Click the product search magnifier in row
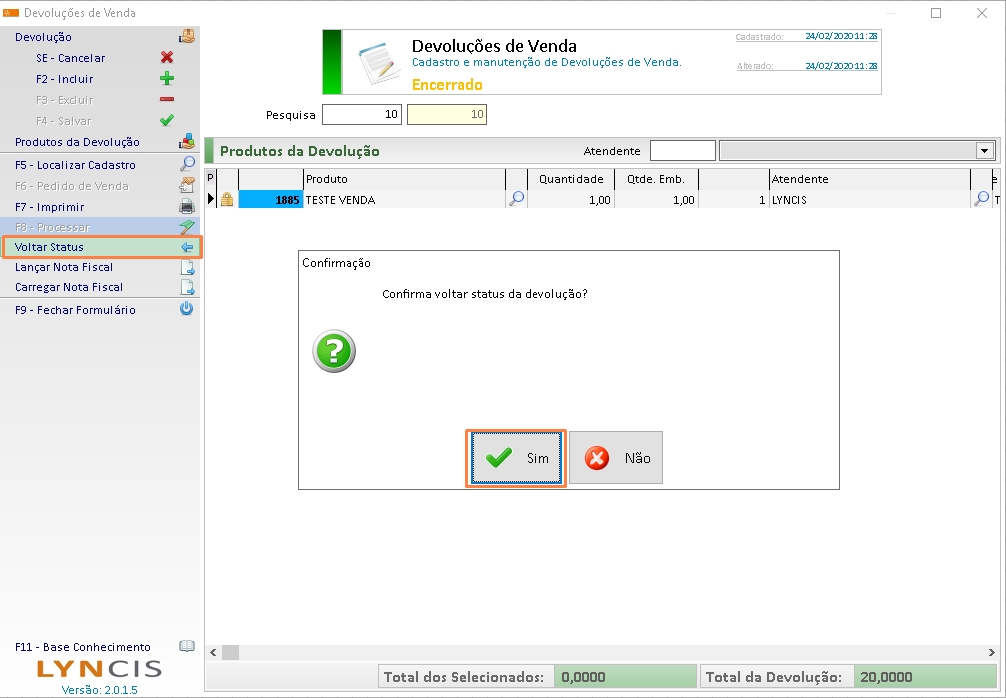This screenshot has height=698, width=1006. tap(516, 200)
